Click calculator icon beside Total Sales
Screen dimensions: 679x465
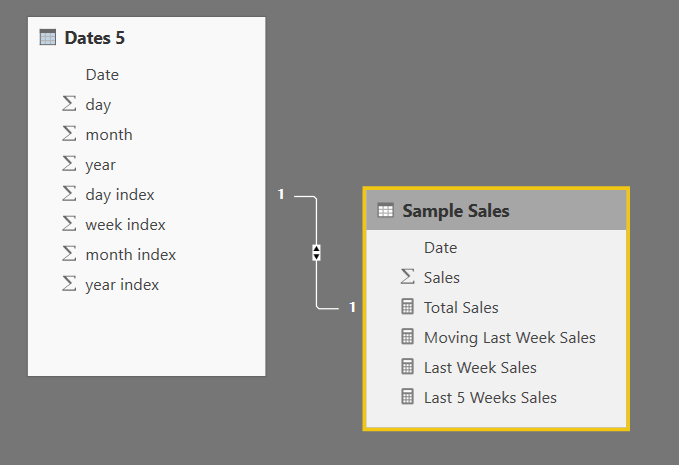[407, 307]
